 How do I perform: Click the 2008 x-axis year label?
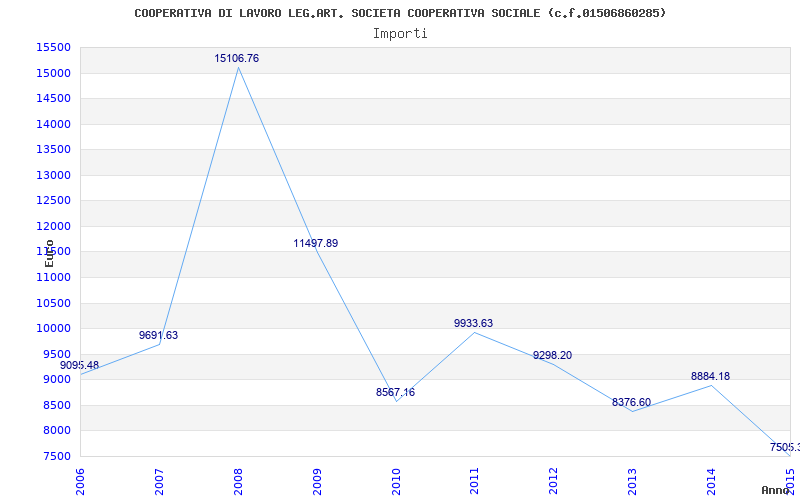point(238,481)
